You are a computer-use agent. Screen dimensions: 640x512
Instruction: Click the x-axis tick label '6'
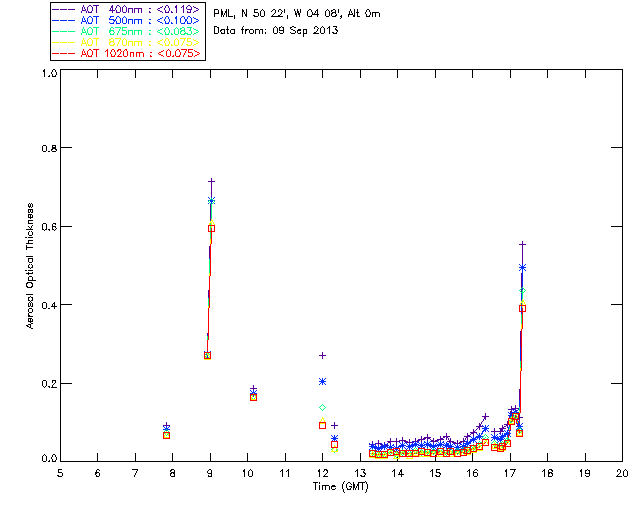98,473
